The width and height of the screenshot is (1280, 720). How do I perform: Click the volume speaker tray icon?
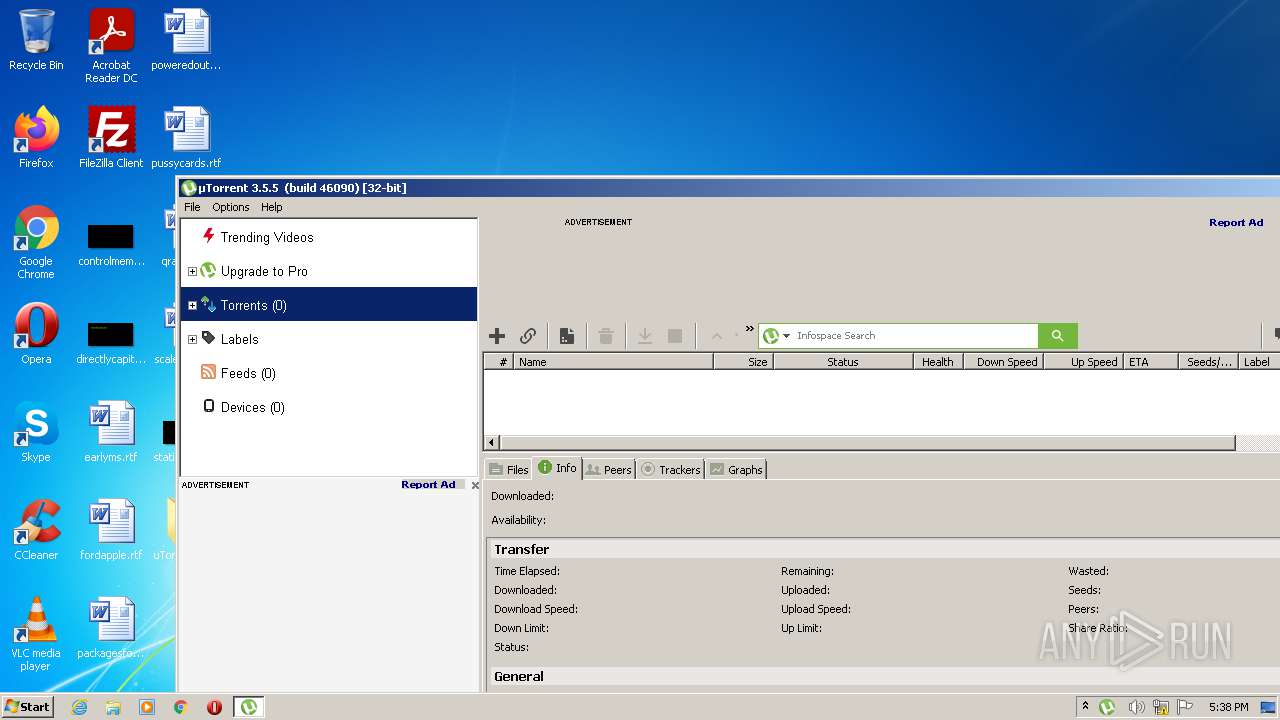1136,707
